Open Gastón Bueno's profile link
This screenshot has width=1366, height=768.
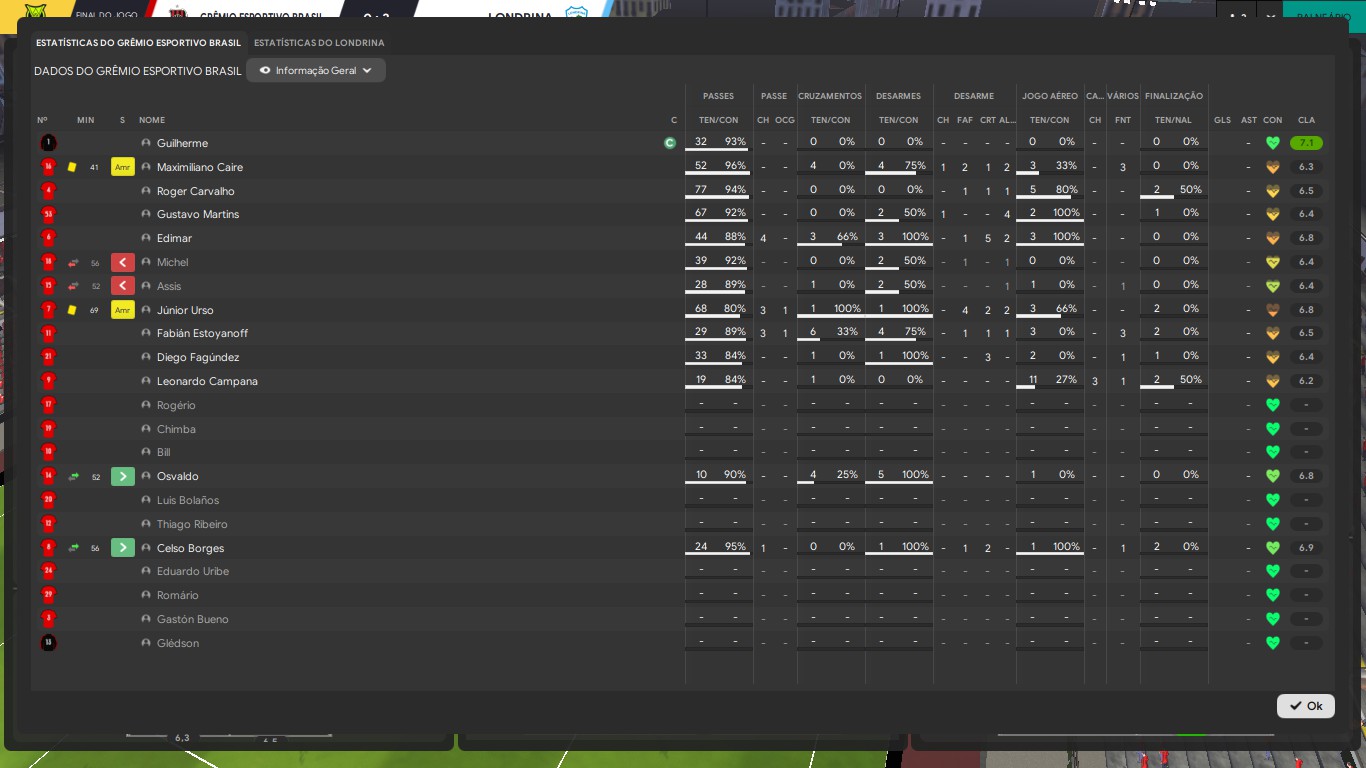(192, 619)
